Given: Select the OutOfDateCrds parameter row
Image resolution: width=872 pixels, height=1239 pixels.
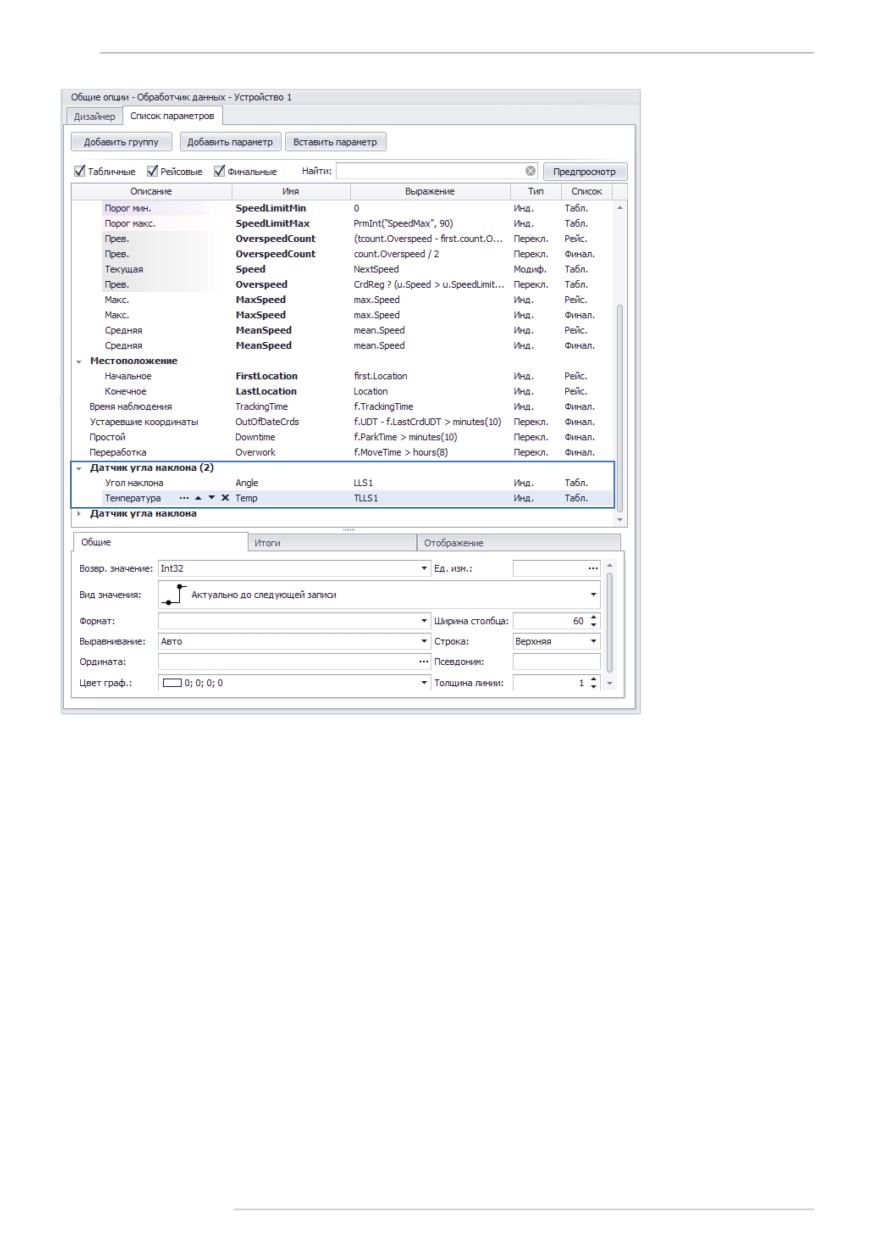Looking at the screenshot, I should click(343, 422).
